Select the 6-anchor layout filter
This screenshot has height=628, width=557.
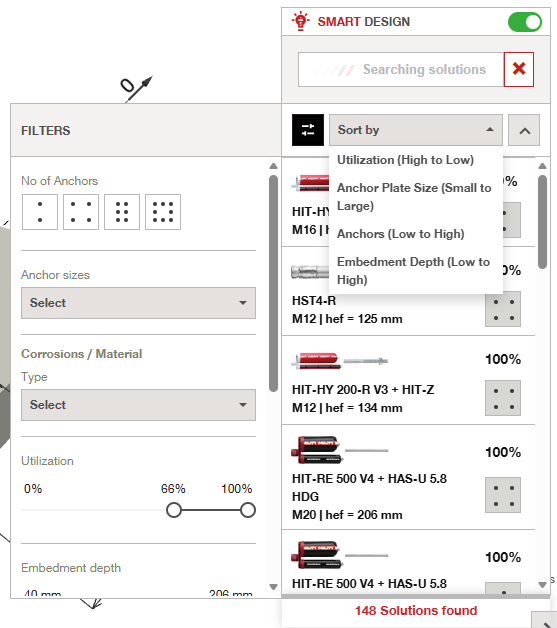(122, 212)
